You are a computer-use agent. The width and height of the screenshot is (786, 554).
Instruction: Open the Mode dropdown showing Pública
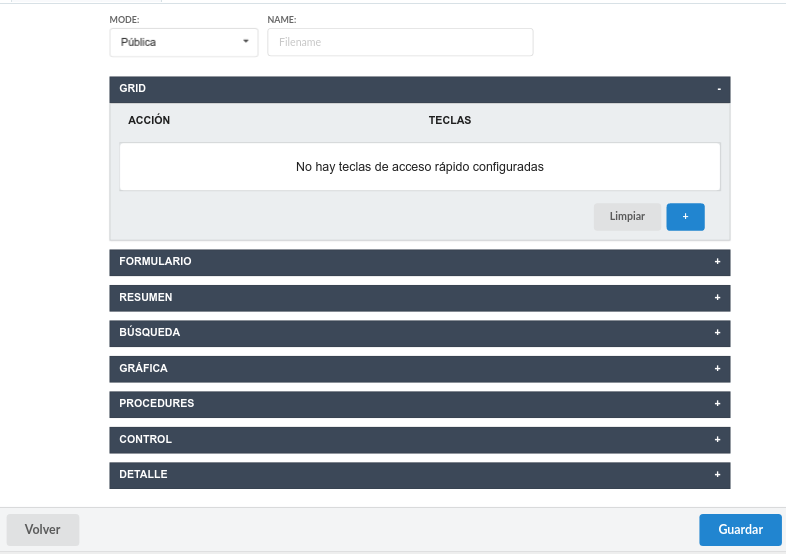tap(183, 42)
